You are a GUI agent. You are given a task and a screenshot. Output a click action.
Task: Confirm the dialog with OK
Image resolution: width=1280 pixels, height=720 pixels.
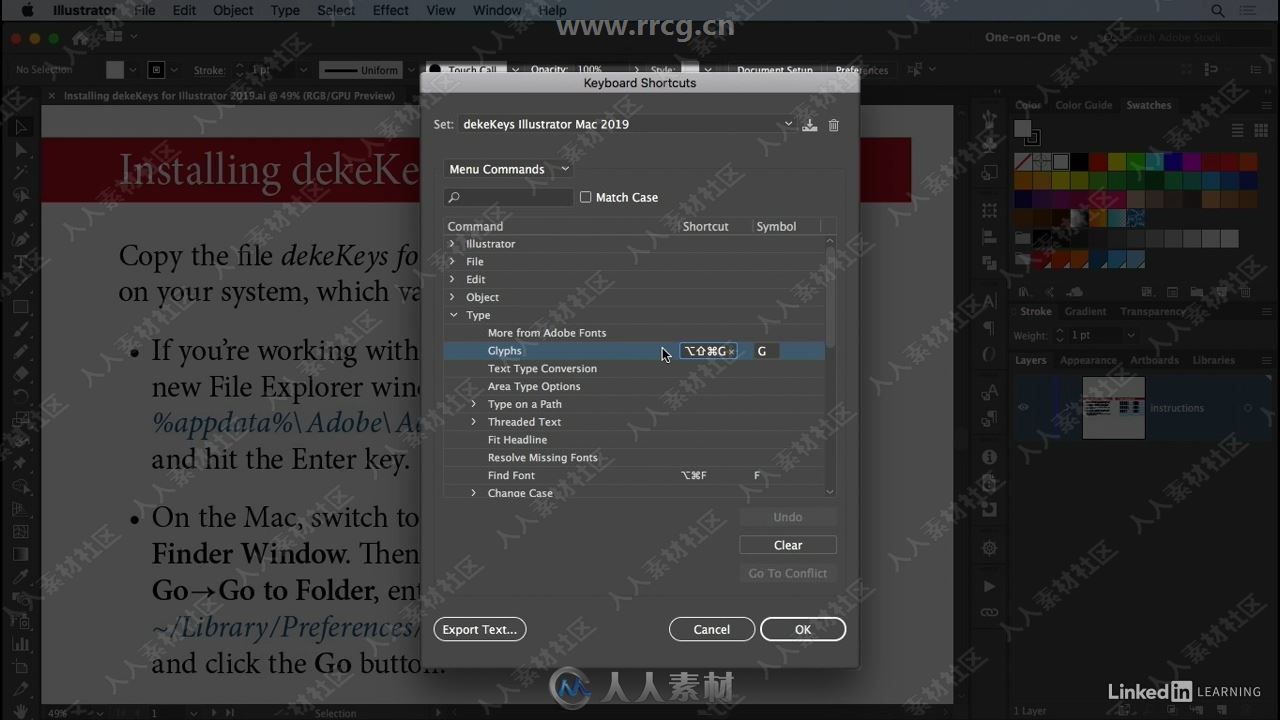(x=803, y=630)
